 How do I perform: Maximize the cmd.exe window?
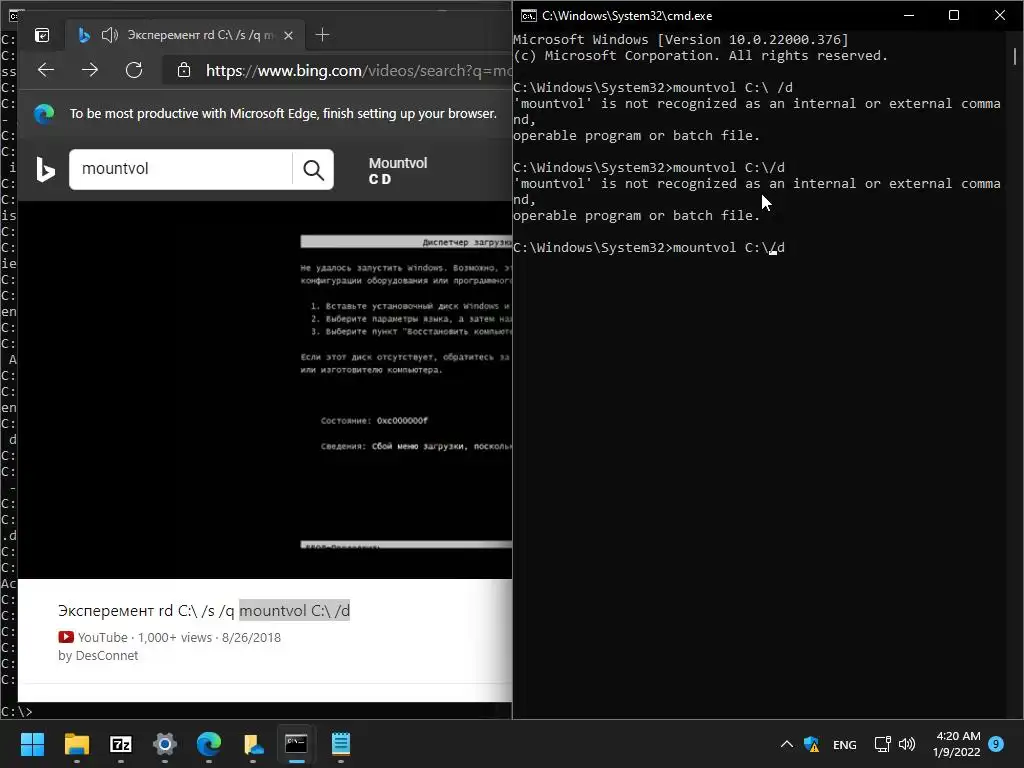pos(953,16)
